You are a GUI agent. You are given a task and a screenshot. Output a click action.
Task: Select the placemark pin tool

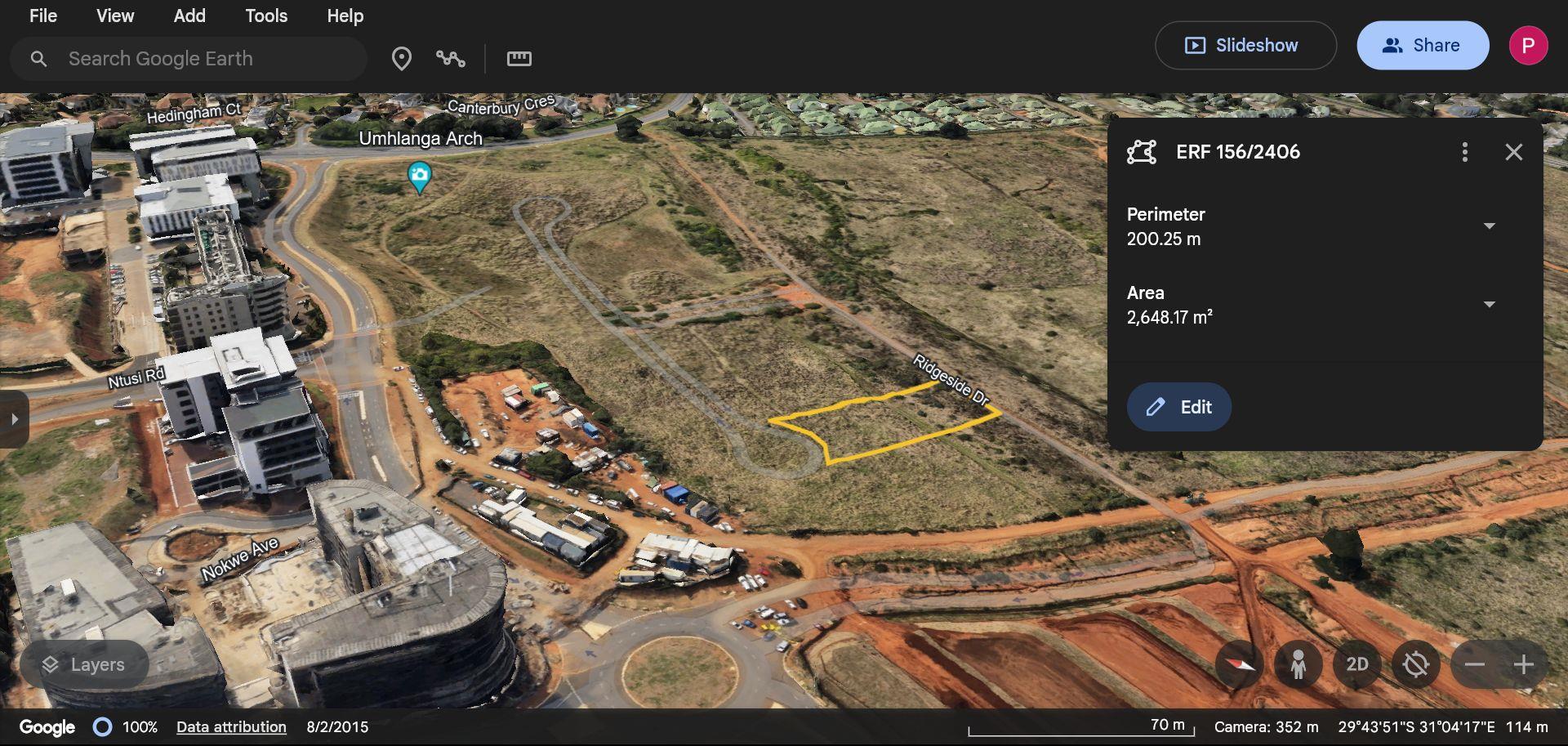(402, 58)
